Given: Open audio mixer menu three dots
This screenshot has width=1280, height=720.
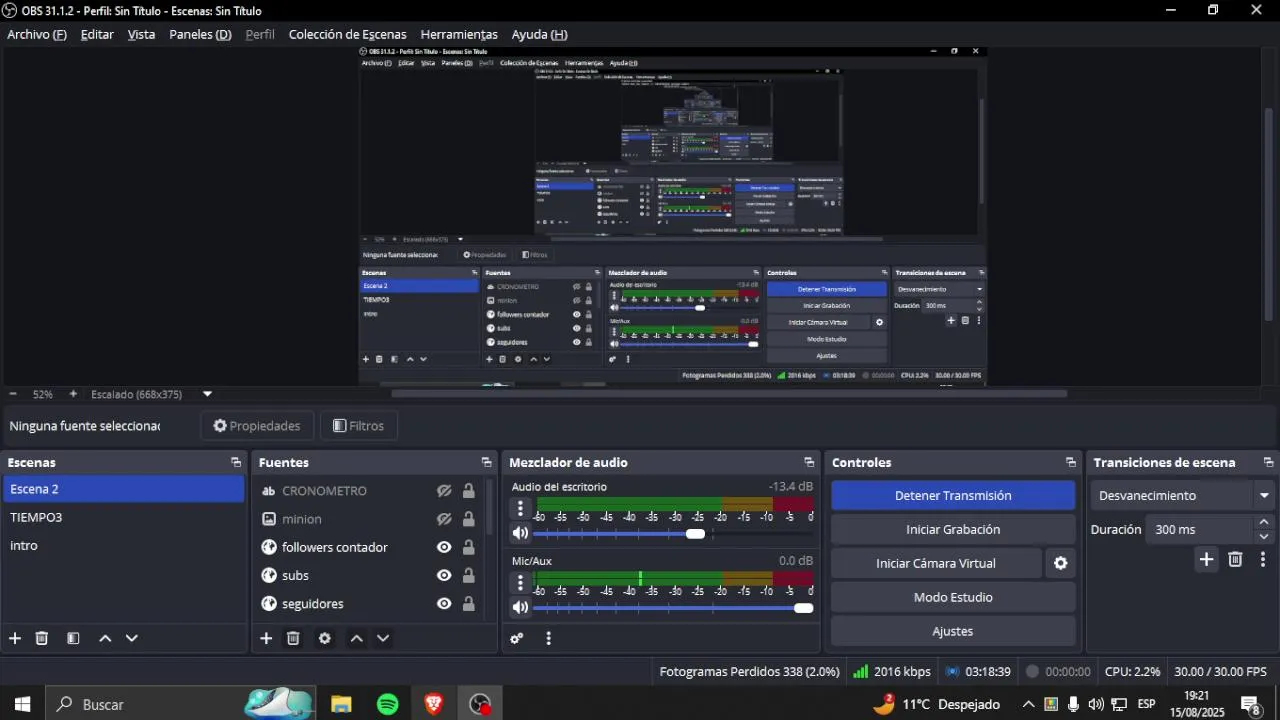Looking at the screenshot, I should (548, 638).
